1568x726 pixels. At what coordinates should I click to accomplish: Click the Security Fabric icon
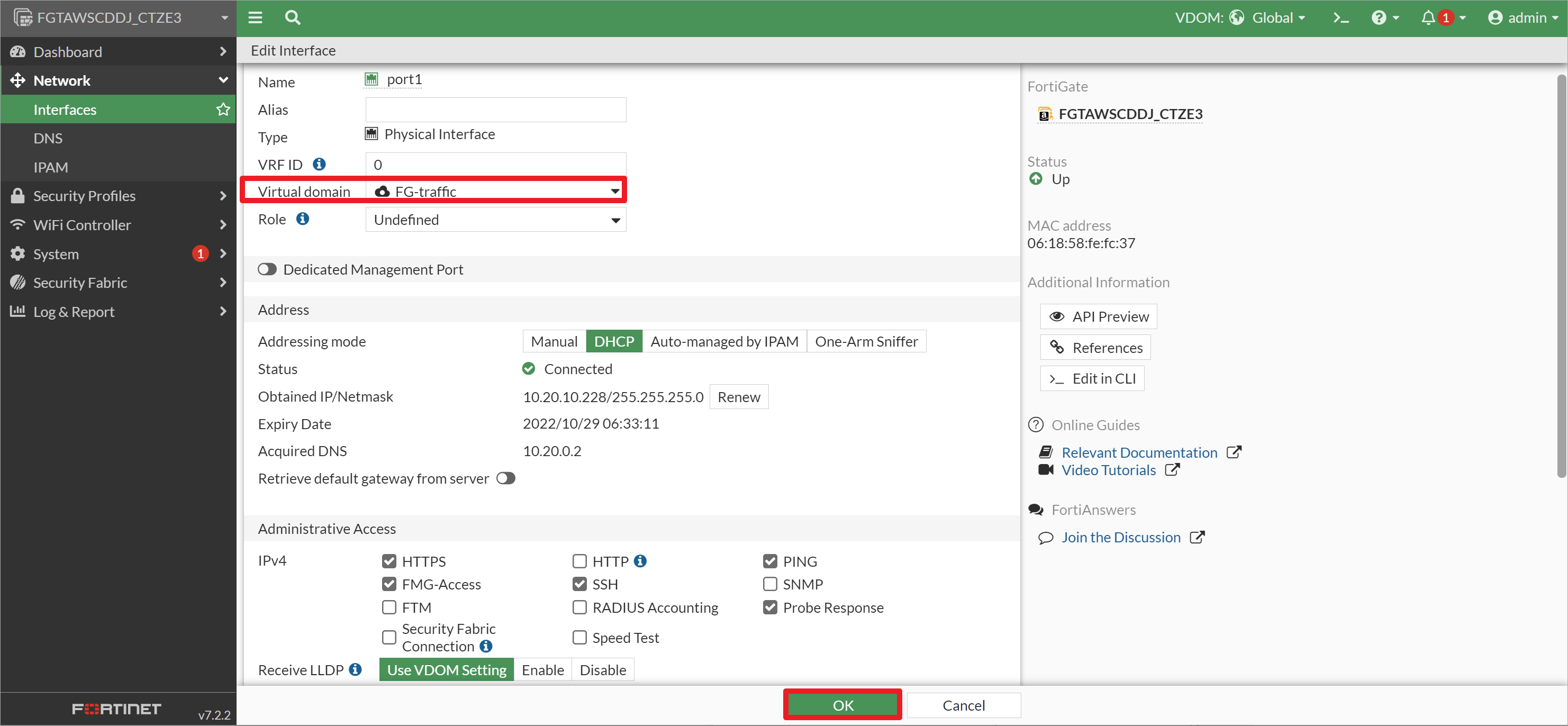17,283
